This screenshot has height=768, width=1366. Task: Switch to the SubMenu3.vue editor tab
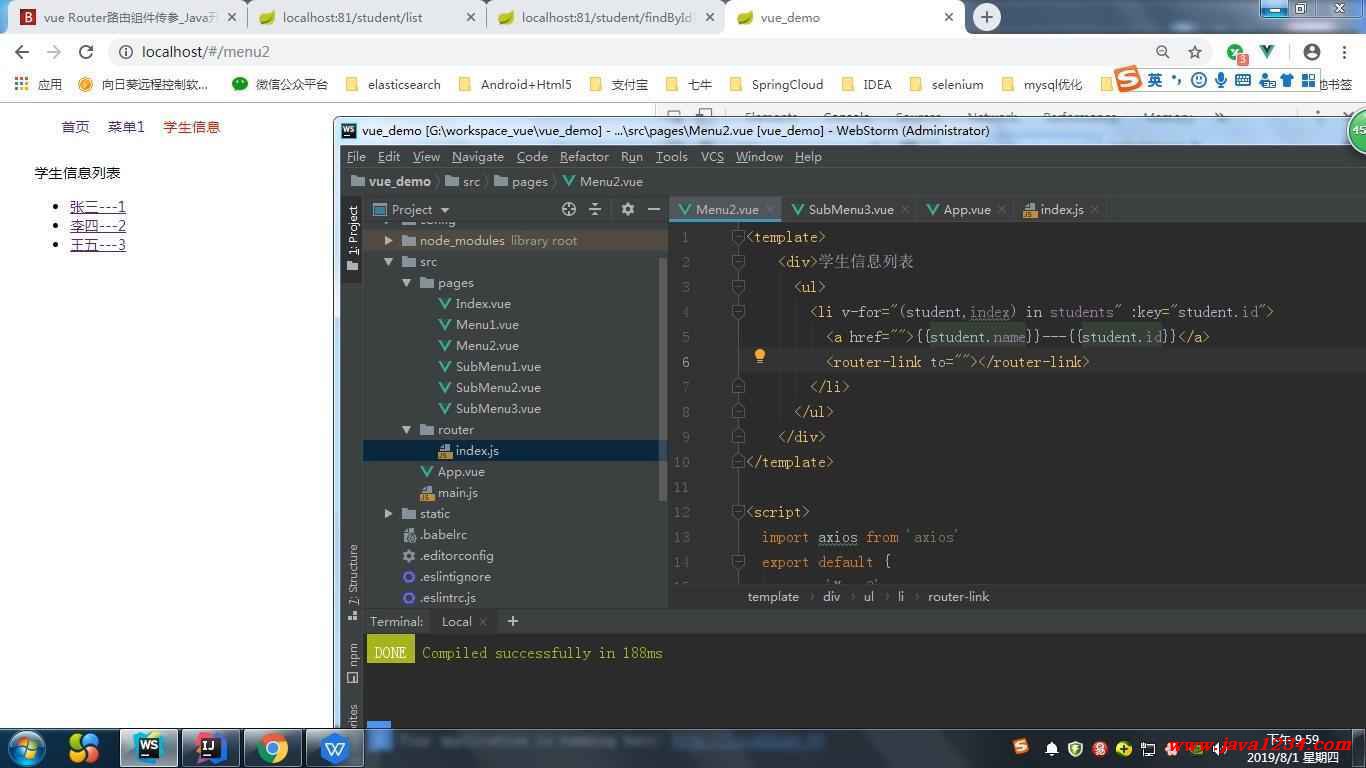[x=851, y=209]
